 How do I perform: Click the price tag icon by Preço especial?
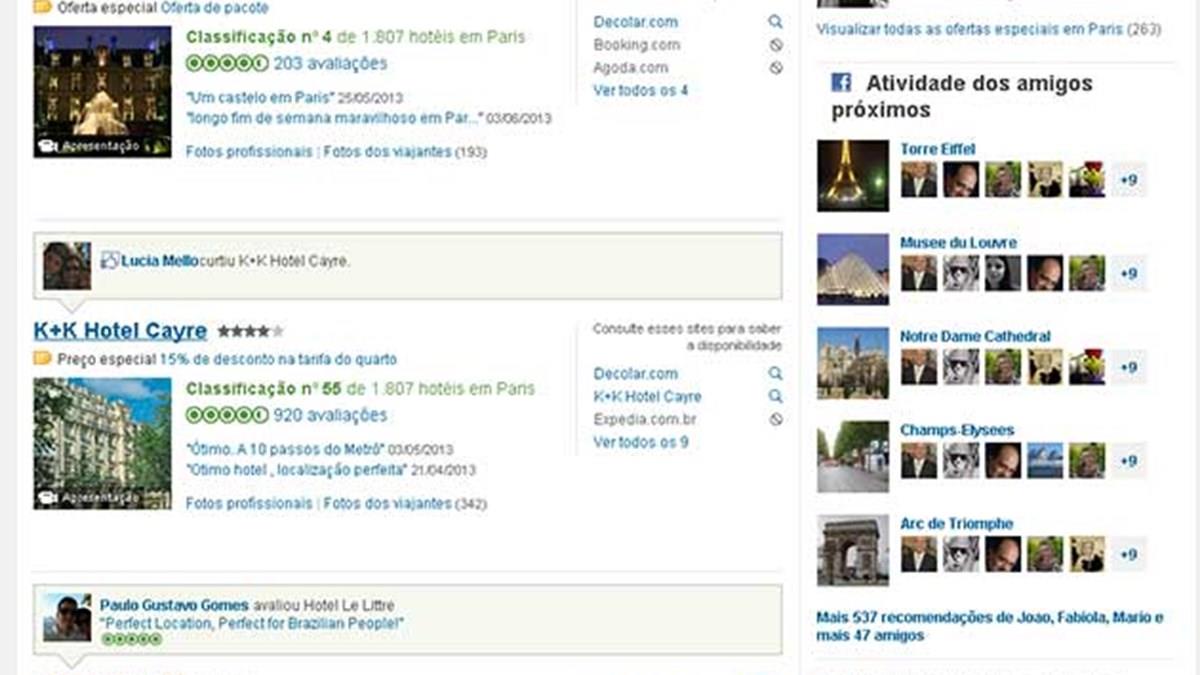pyautogui.click(x=42, y=358)
